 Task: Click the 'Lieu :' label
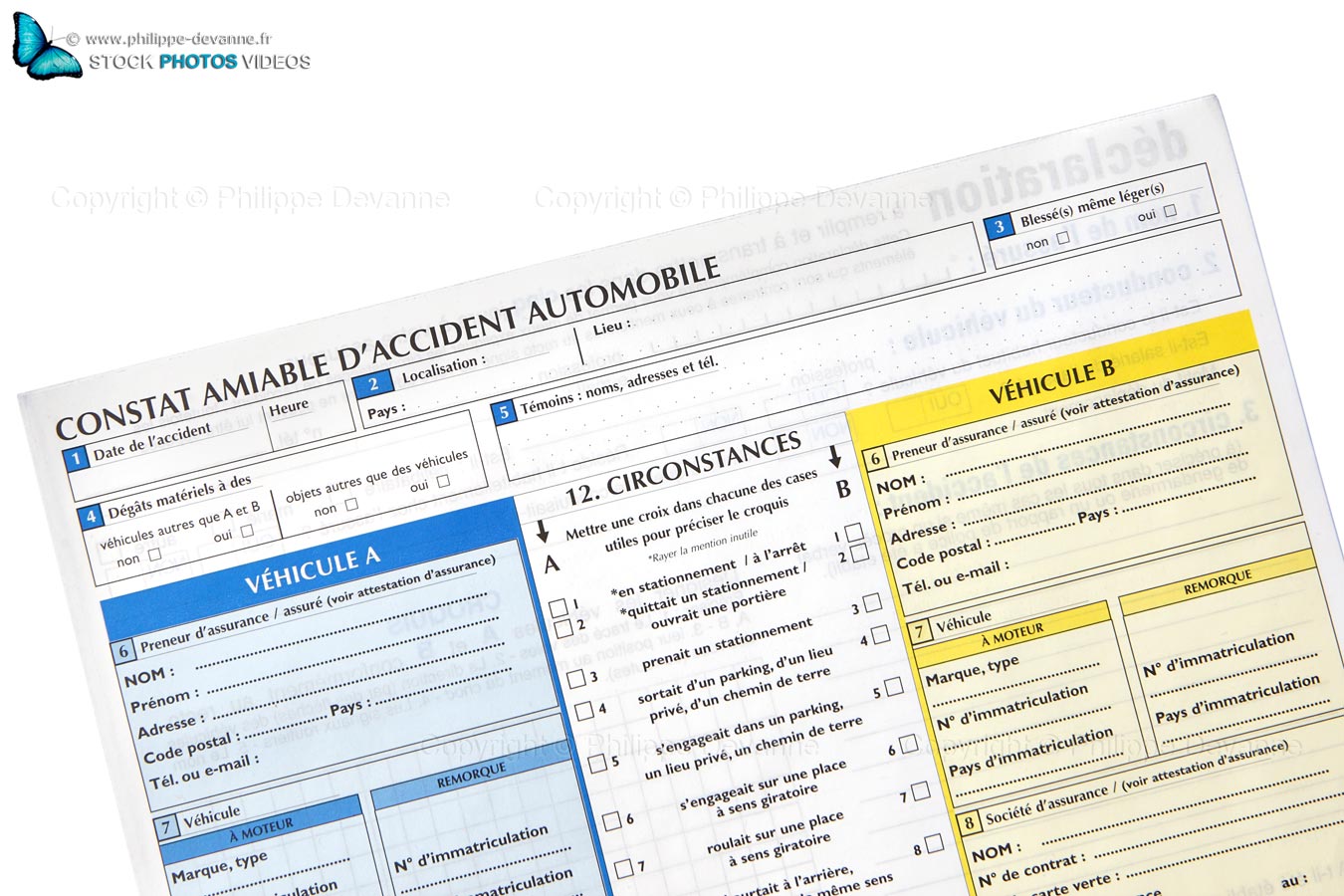pyautogui.click(x=612, y=326)
